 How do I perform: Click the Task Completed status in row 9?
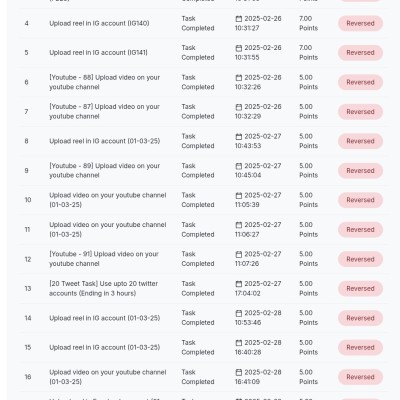coord(198,171)
